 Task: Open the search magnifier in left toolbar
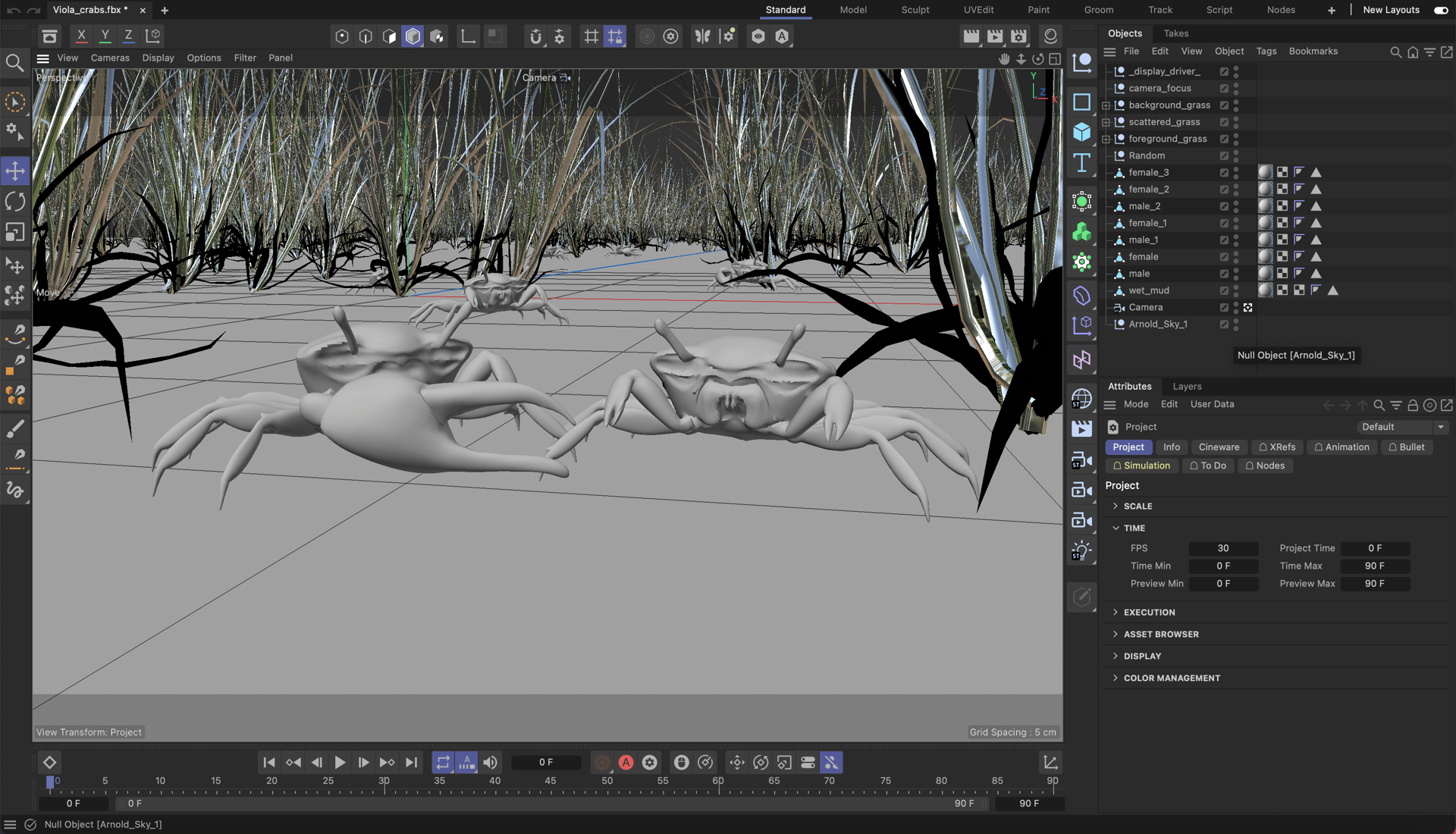click(x=14, y=63)
